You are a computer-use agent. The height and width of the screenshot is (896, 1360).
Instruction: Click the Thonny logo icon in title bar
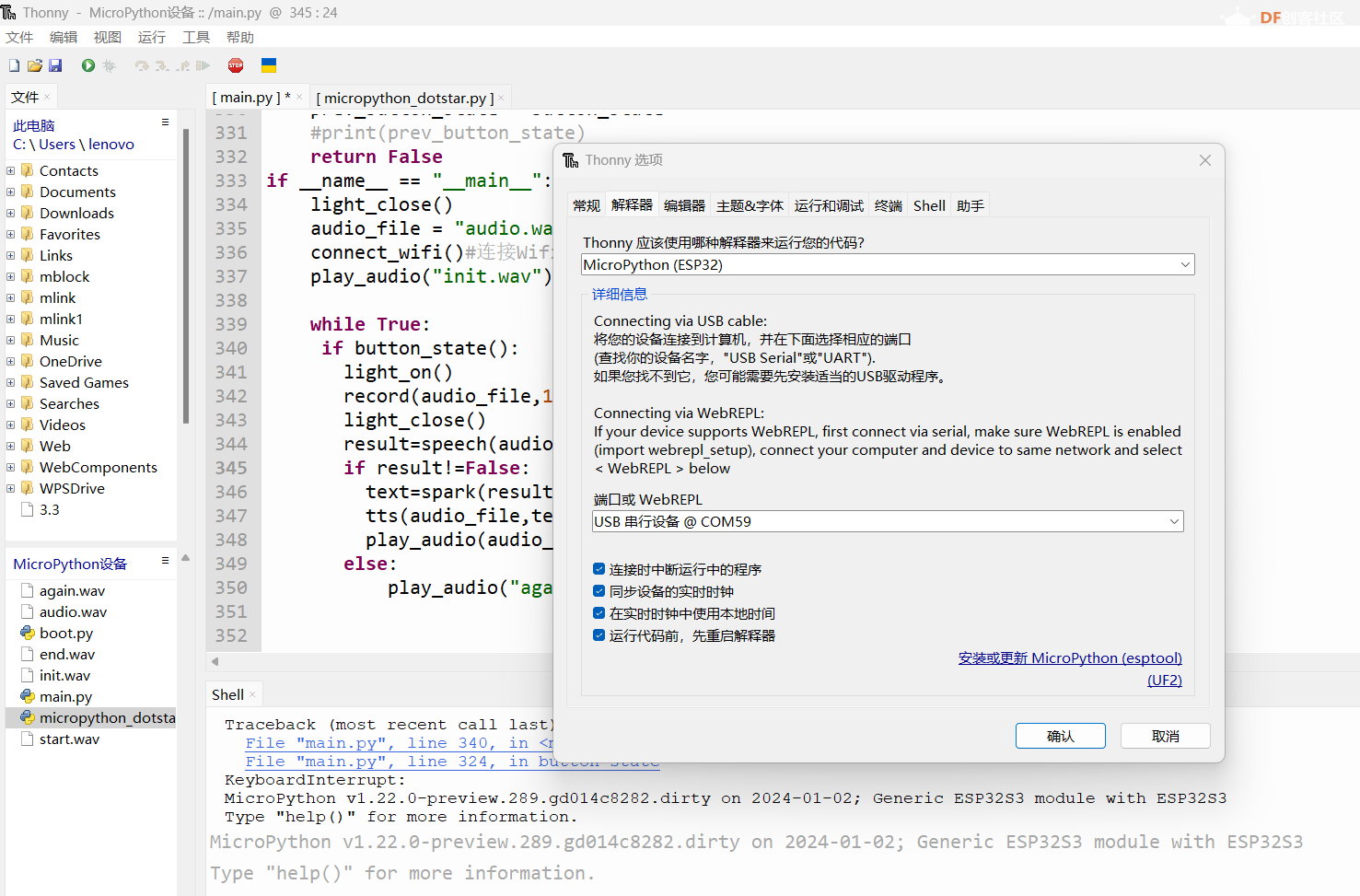pos(9,12)
